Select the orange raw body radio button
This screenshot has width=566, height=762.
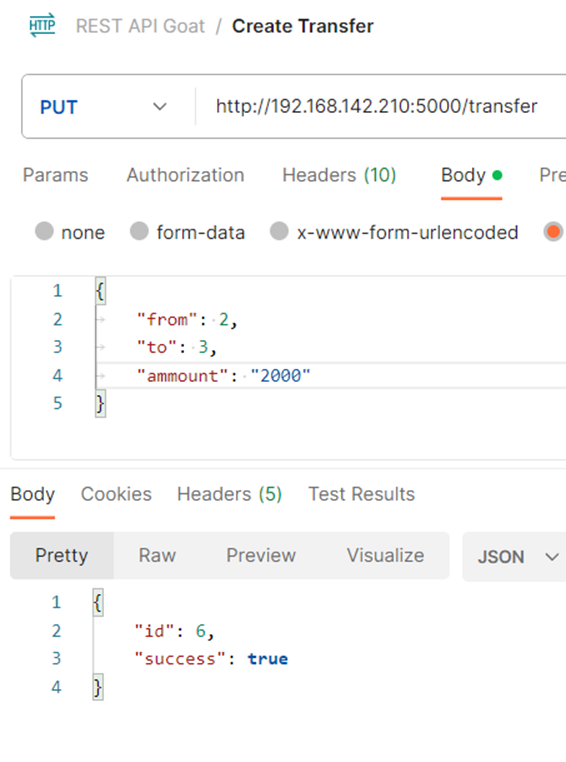553,231
